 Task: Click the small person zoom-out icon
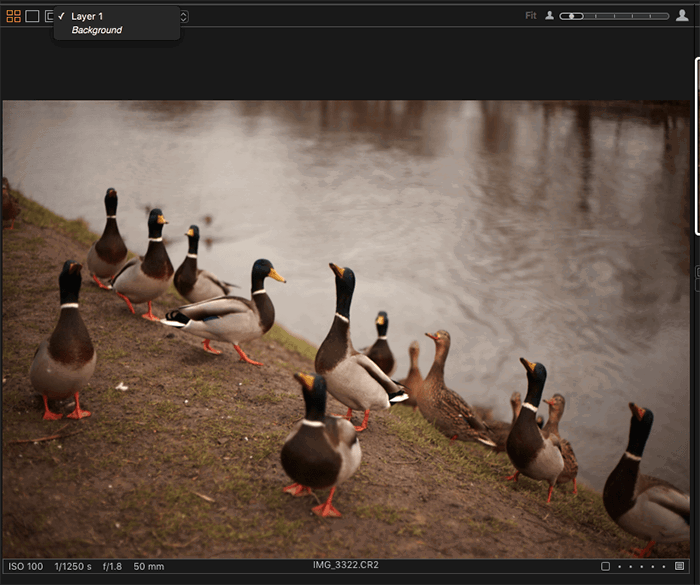coord(549,16)
